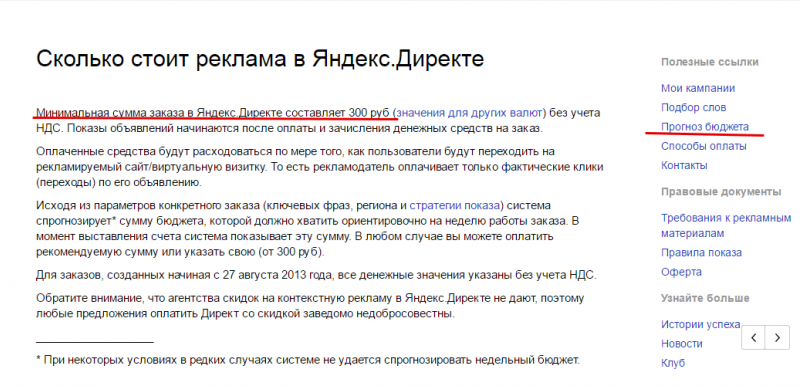This screenshot has width=800, height=386.
Task: Click the footnote about недельный бюджет
Action: tap(308, 359)
